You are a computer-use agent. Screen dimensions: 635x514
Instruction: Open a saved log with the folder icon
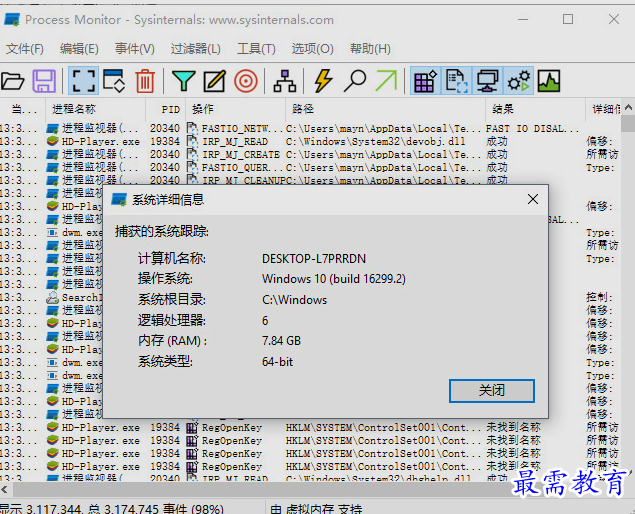(x=13, y=81)
